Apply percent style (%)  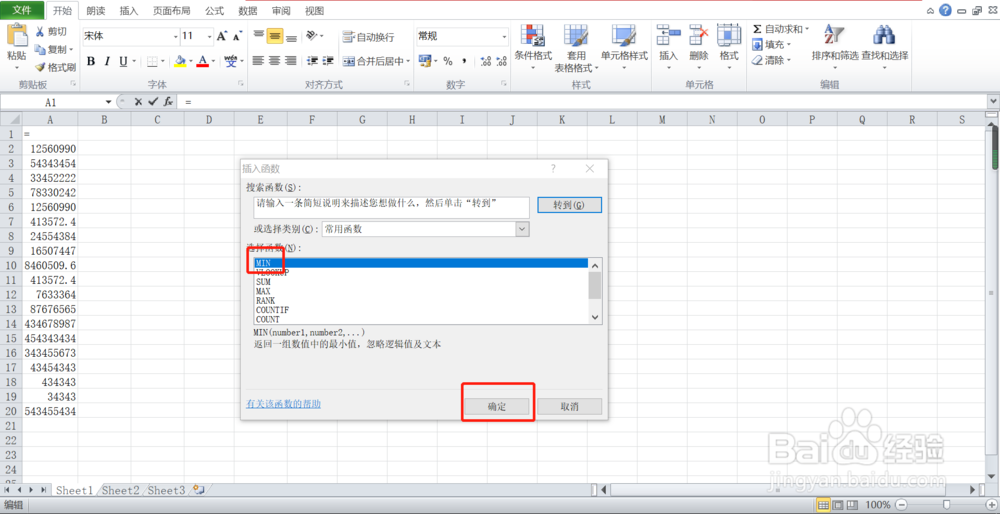click(448, 61)
